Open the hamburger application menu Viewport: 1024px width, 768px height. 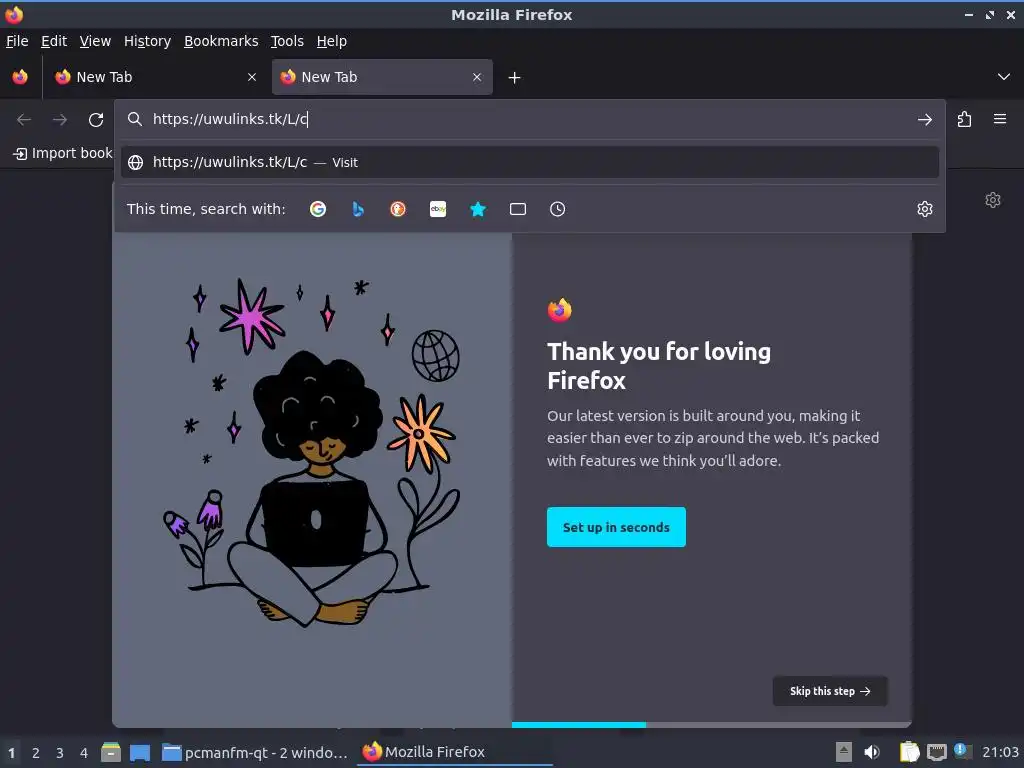pyautogui.click(x=1000, y=119)
